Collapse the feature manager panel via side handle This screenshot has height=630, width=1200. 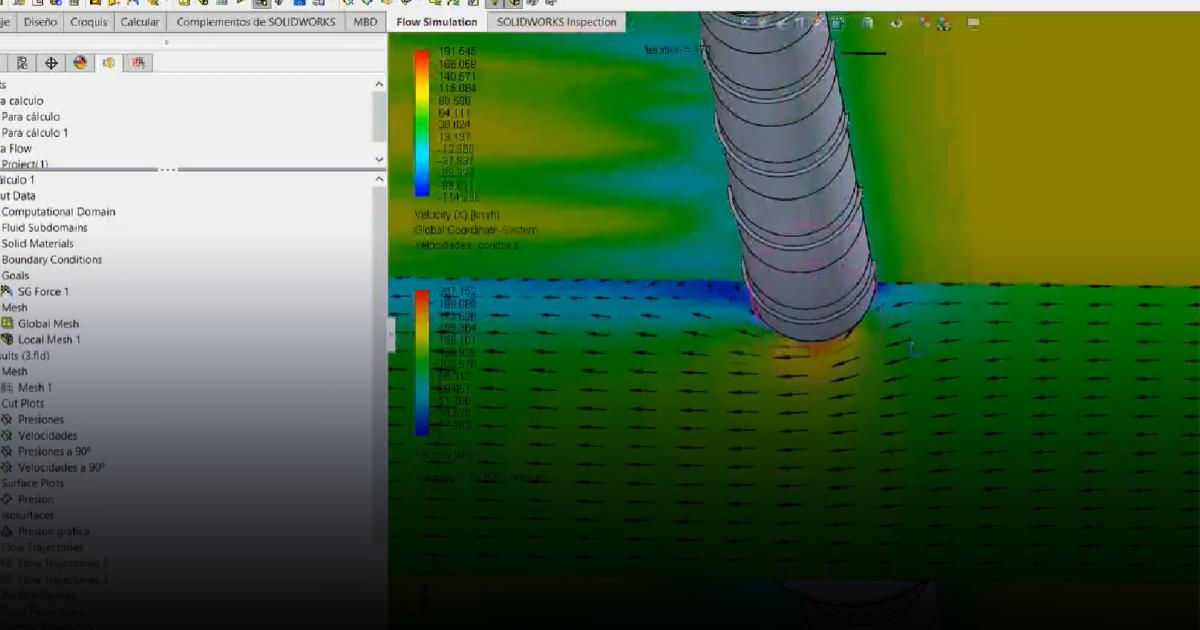point(391,335)
